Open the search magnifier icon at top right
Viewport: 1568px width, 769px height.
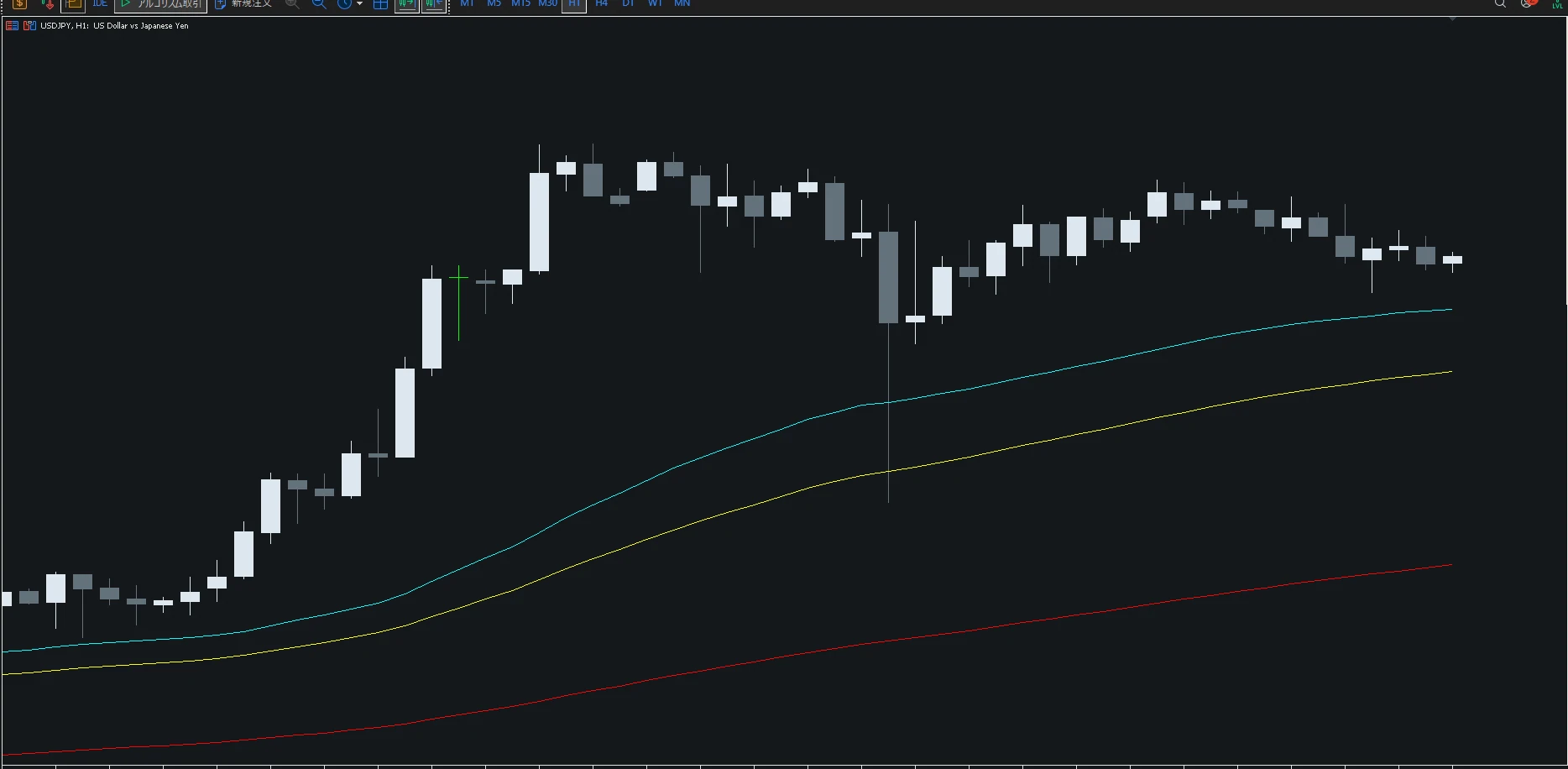[x=1500, y=3]
